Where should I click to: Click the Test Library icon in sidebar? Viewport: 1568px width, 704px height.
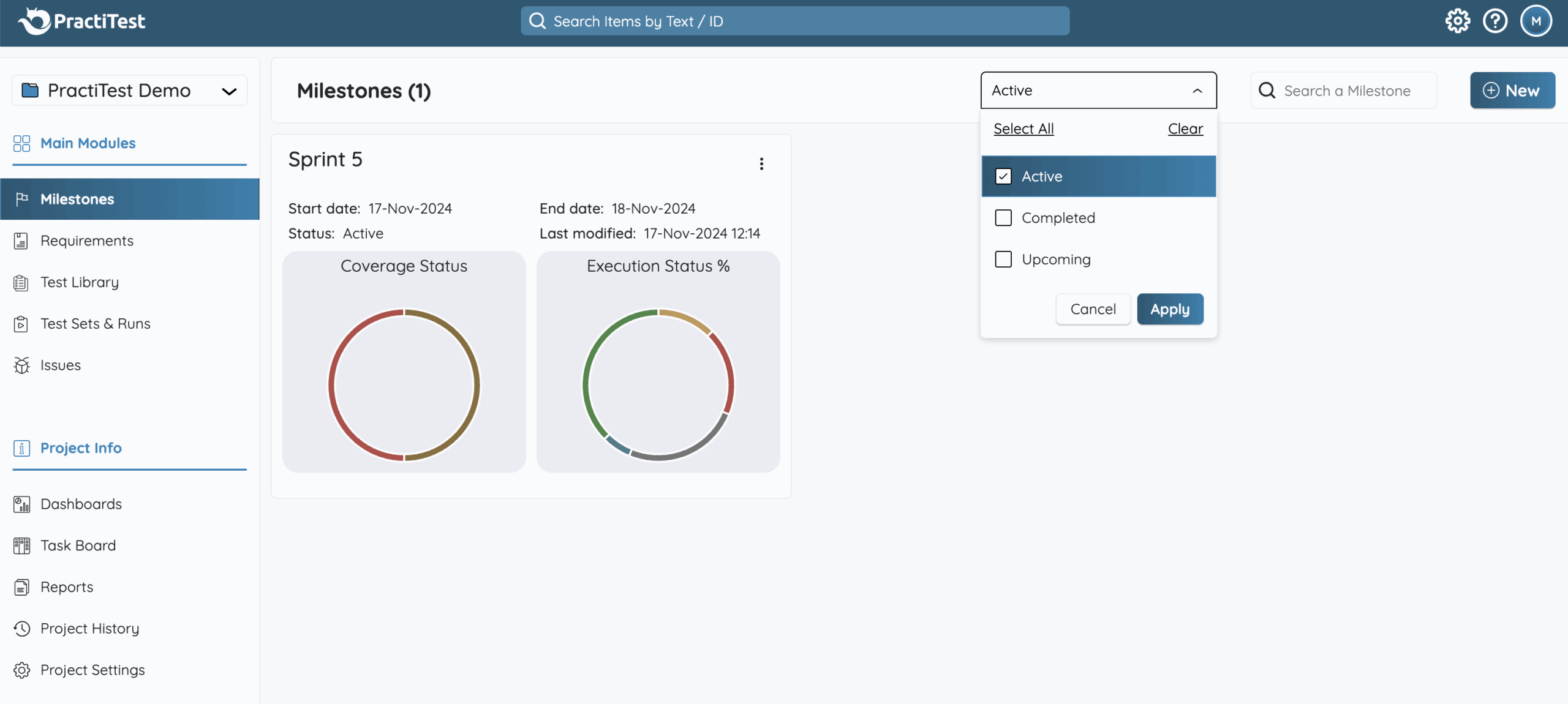[x=21, y=282]
